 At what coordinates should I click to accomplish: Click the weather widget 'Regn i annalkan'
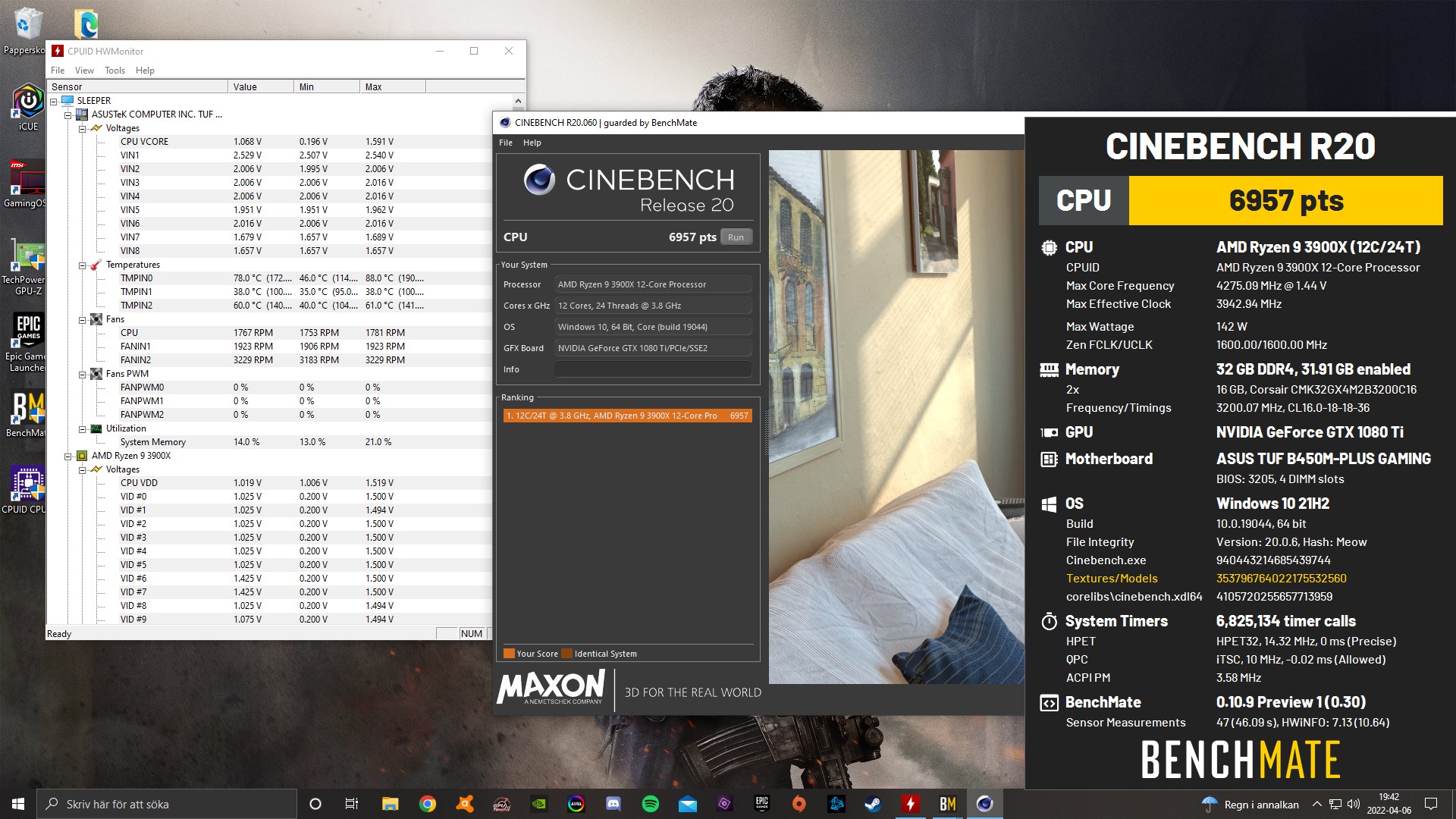click(1251, 804)
